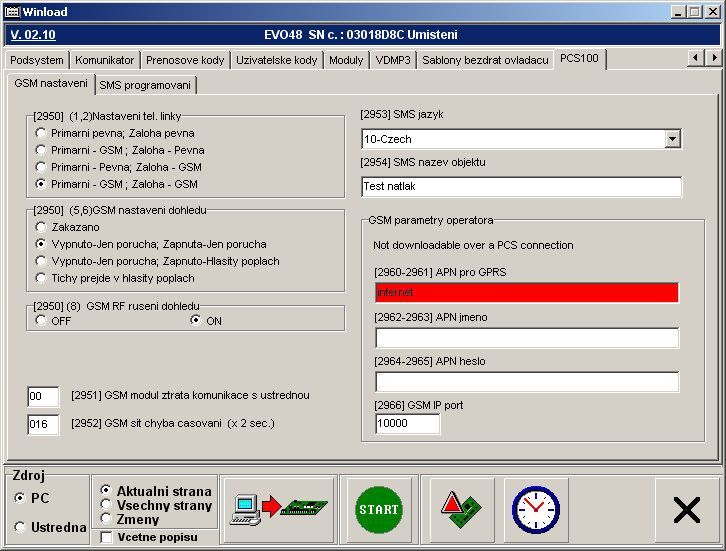Click the GSM IP port field
The width and height of the screenshot is (726, 551).
coord(407,424)
